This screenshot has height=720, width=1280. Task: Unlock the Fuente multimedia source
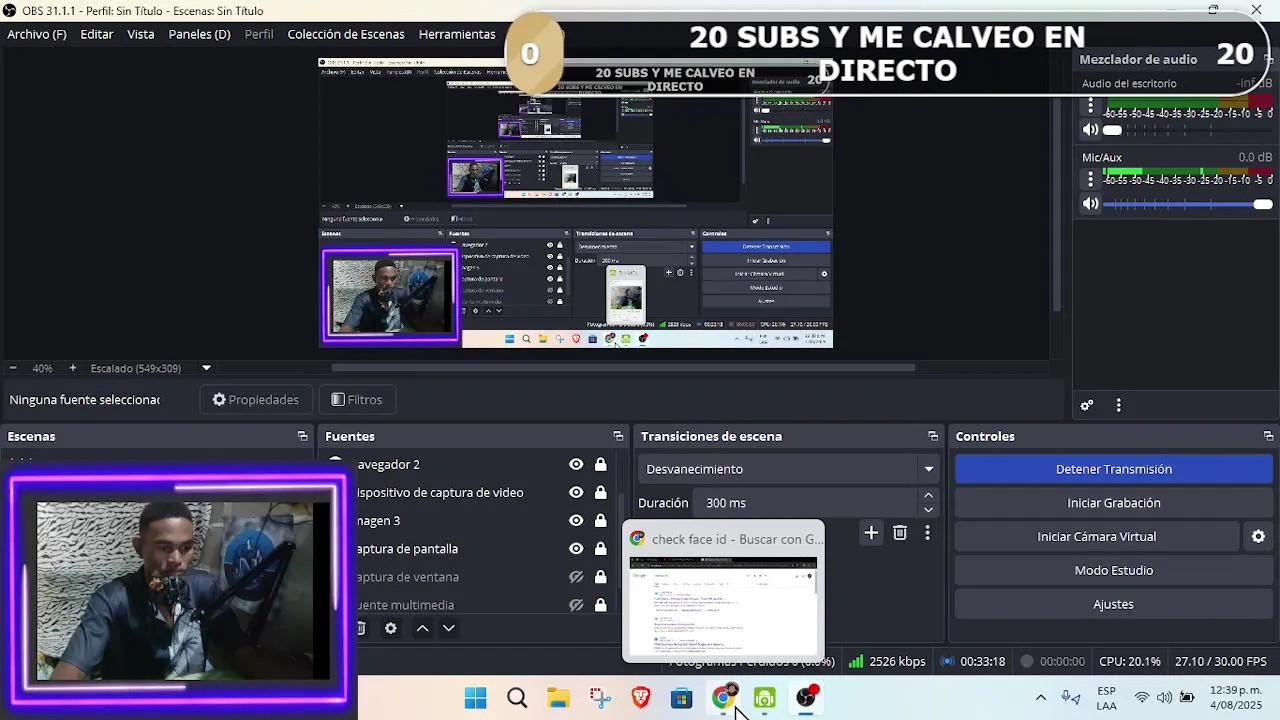click(x=600, y=605)
